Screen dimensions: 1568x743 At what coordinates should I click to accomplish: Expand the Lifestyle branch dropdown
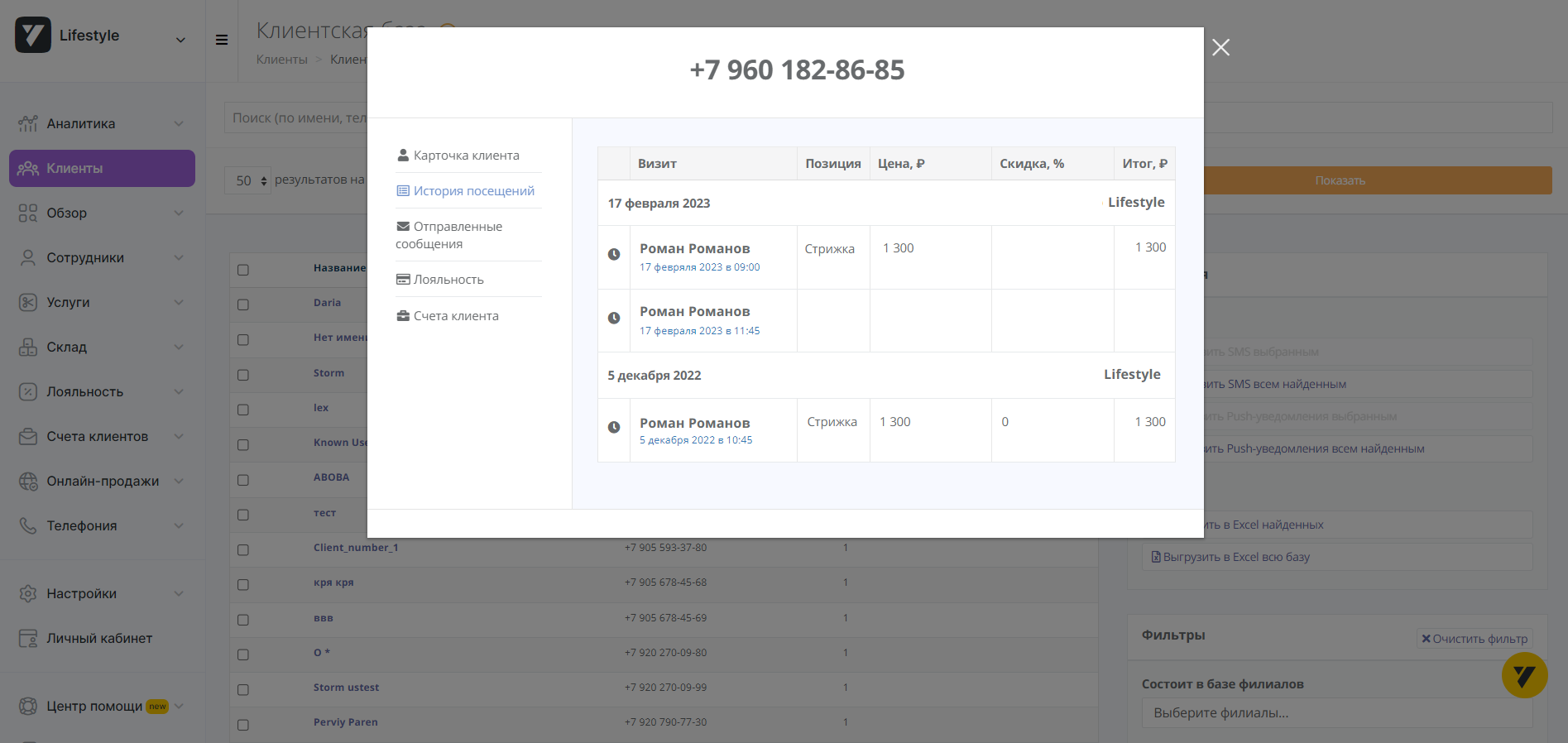tap(180, 40)
